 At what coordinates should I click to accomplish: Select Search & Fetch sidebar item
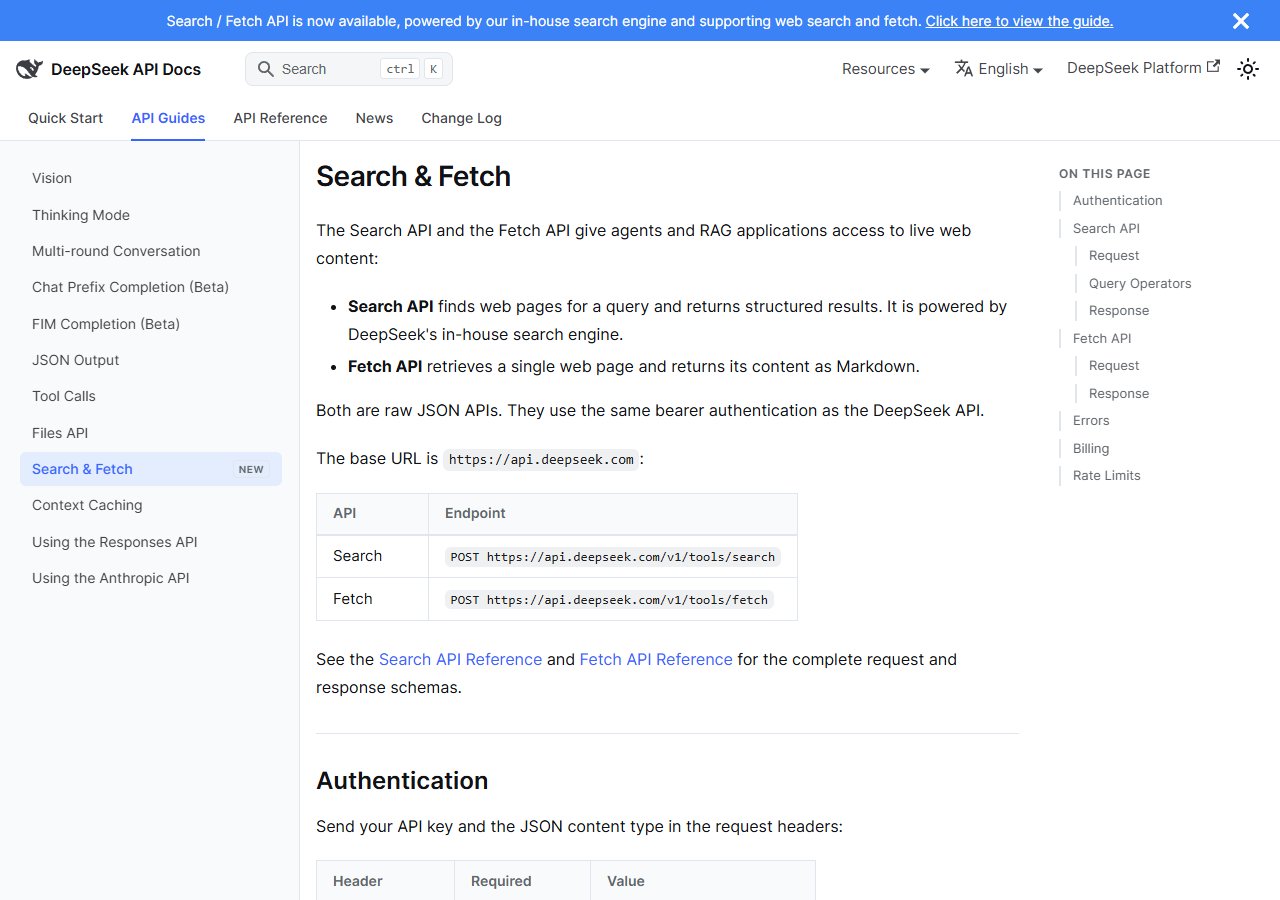151,469
